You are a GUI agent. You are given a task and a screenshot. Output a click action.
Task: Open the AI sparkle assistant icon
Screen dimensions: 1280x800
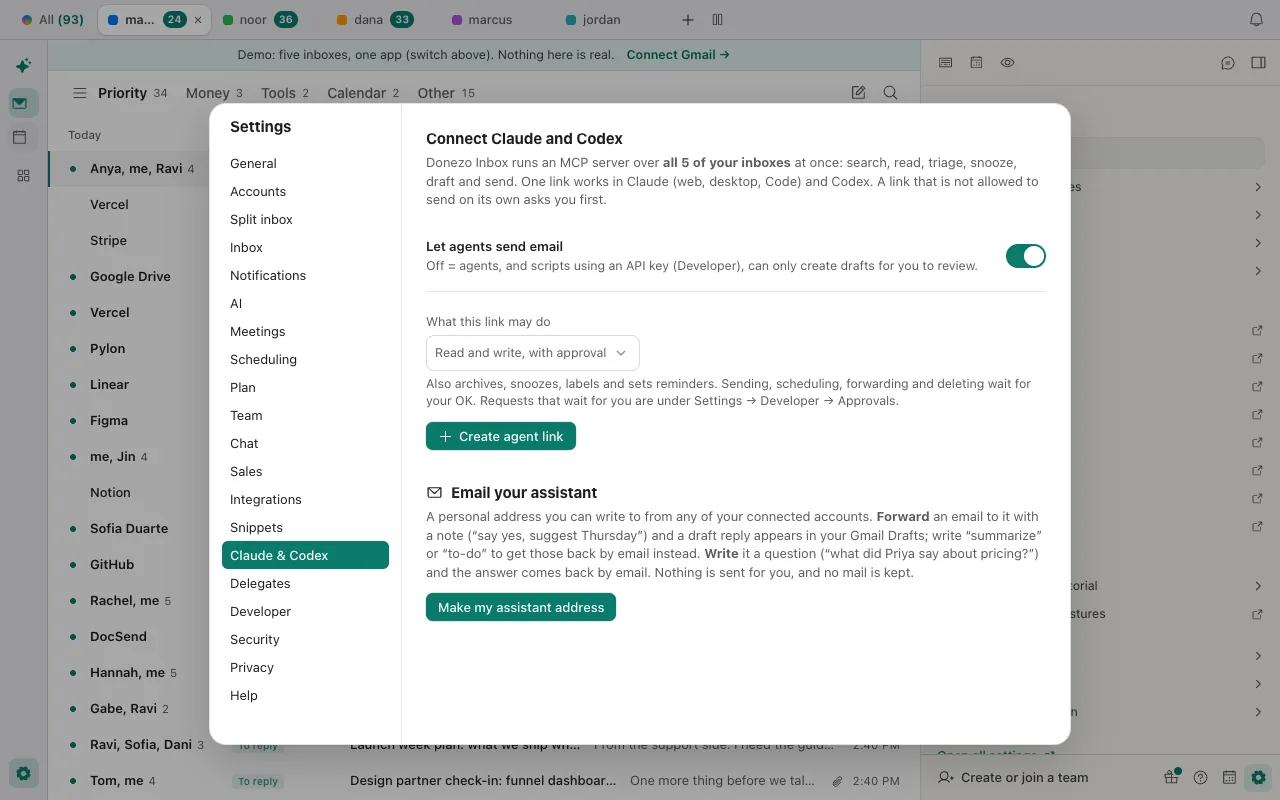[x=23, y=66]
